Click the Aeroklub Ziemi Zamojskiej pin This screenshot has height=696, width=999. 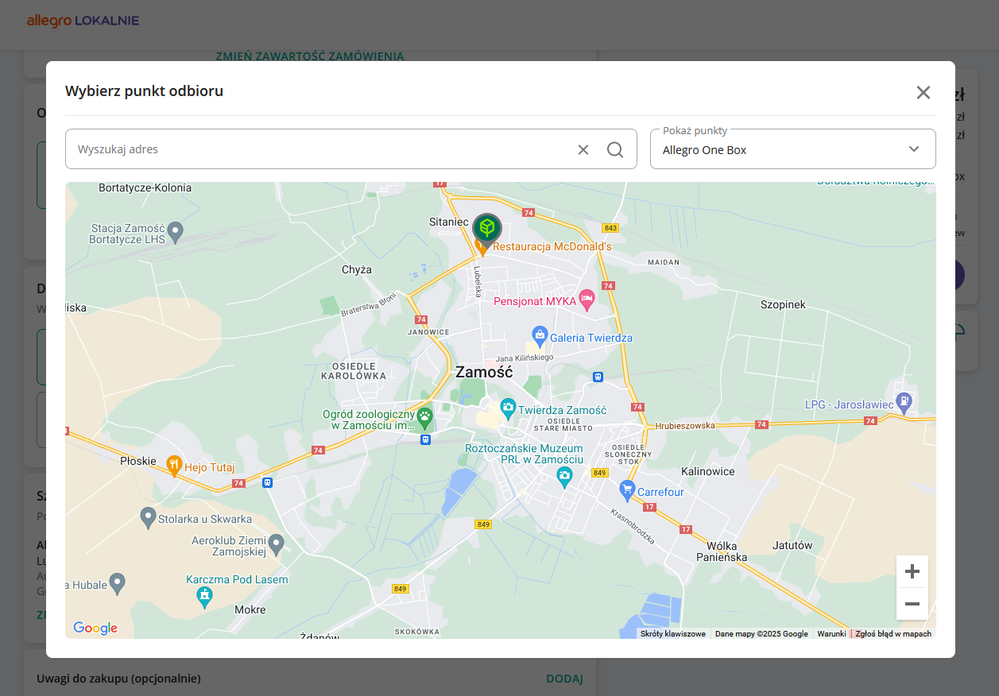[276, 544]
